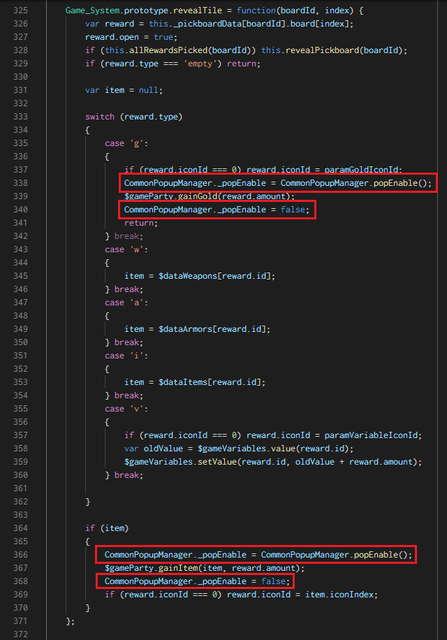The image size is (447, 640).
Task: Click the false value on line 340
Action: tap(293, 209)
